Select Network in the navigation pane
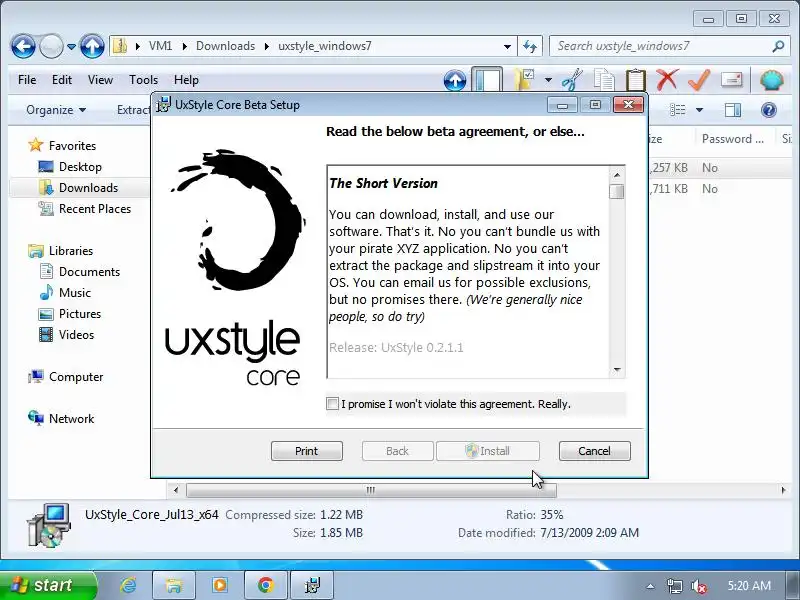800x600 pixels. pyautogui.click(x=71, y=419)
